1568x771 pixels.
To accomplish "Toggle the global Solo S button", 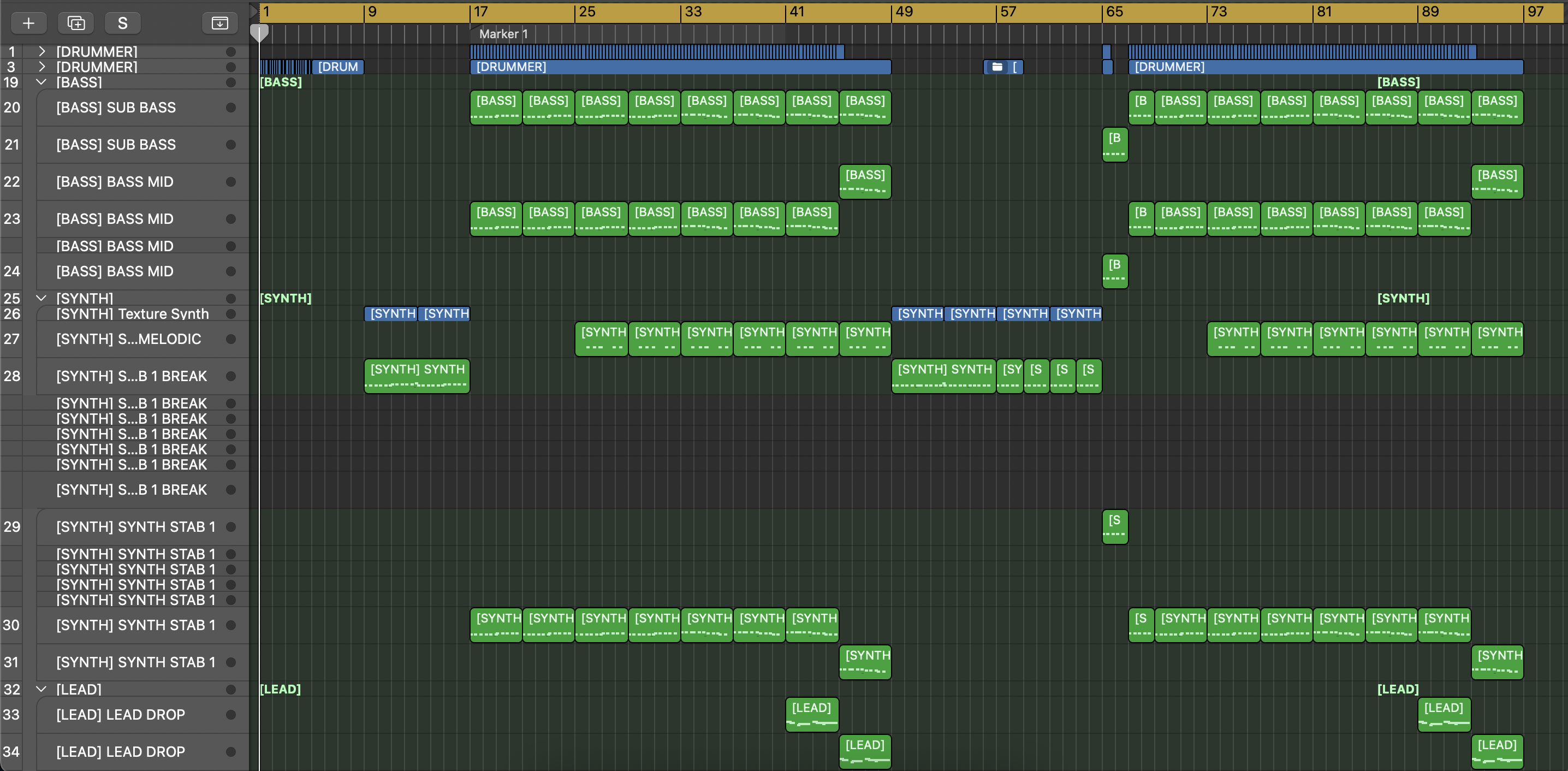I will (x=122, y=23).
